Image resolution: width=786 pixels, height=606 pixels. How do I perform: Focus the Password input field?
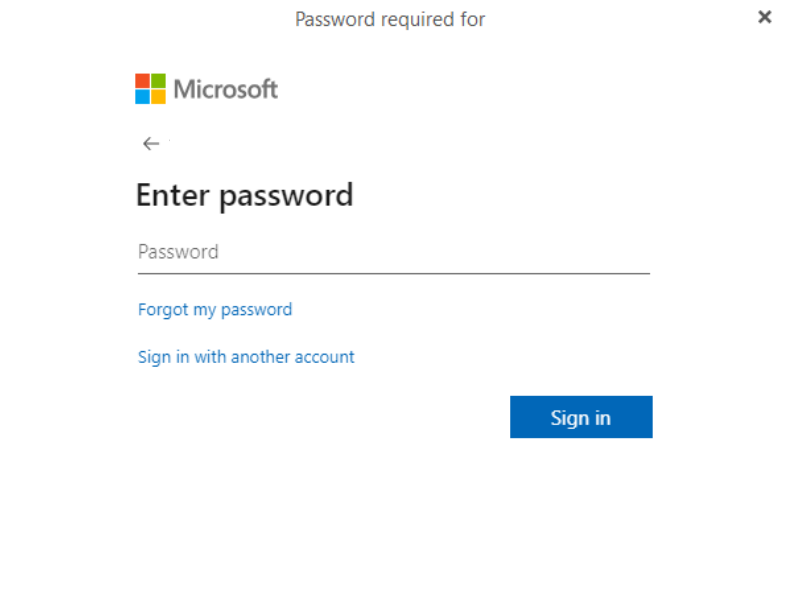(x=394, y=252)
